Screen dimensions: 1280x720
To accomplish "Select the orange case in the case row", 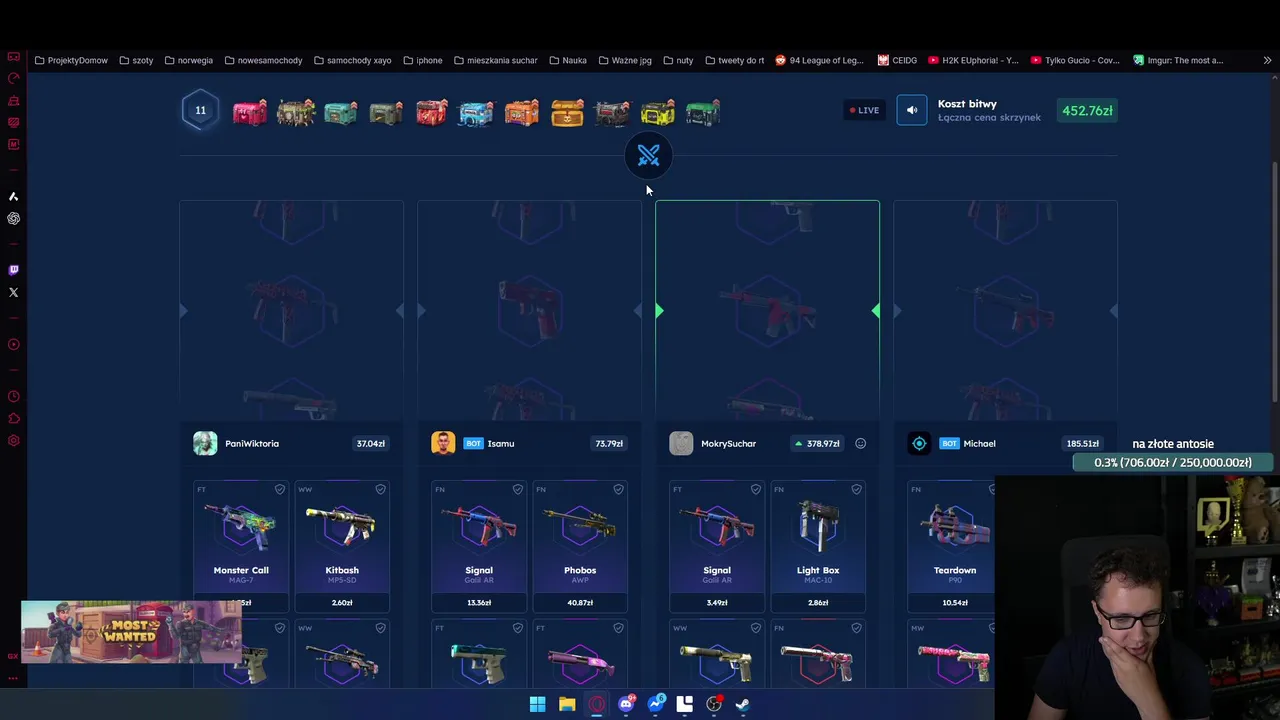I will point(521,113).
